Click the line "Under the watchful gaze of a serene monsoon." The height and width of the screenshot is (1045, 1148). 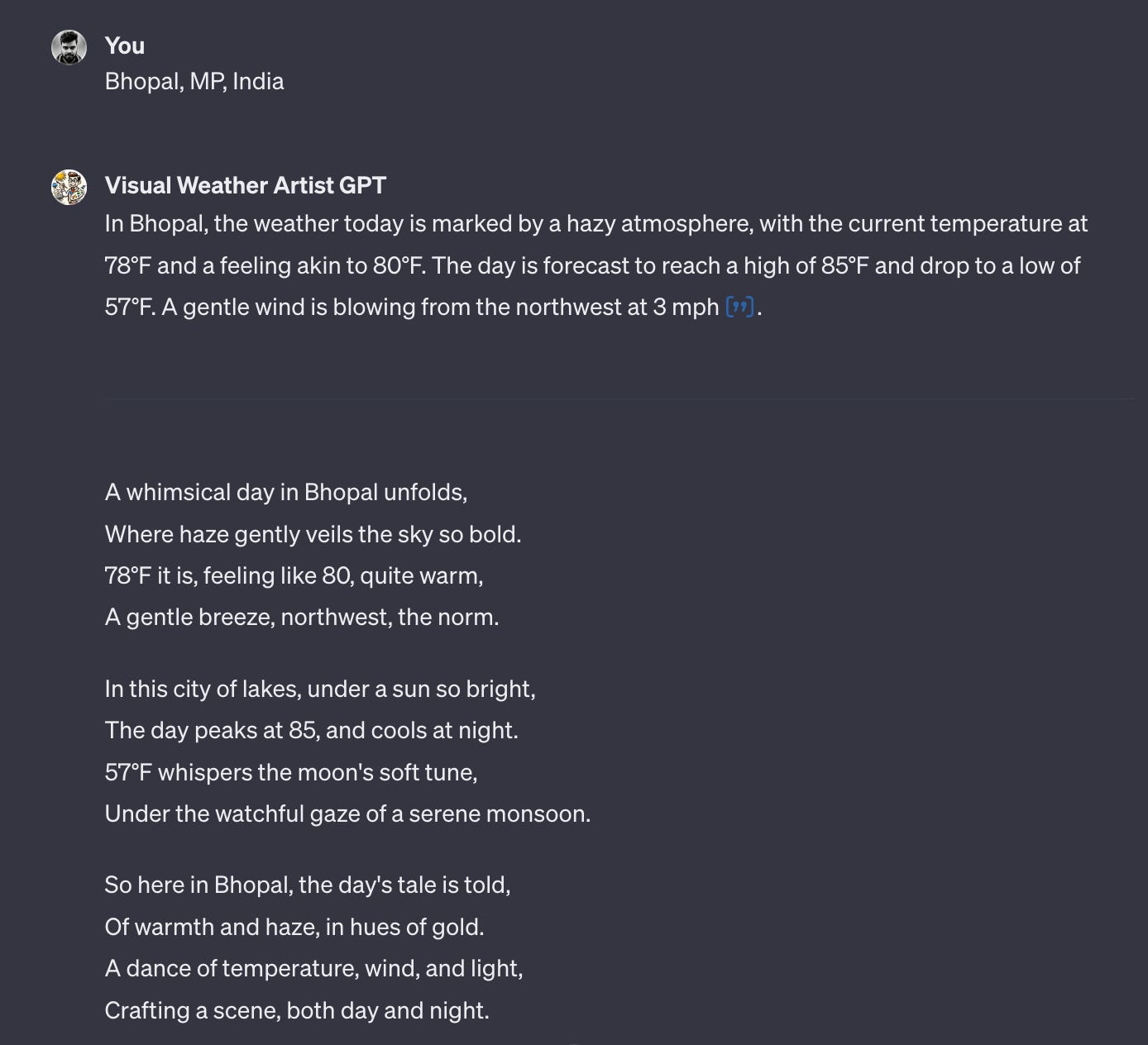[348, 814]
